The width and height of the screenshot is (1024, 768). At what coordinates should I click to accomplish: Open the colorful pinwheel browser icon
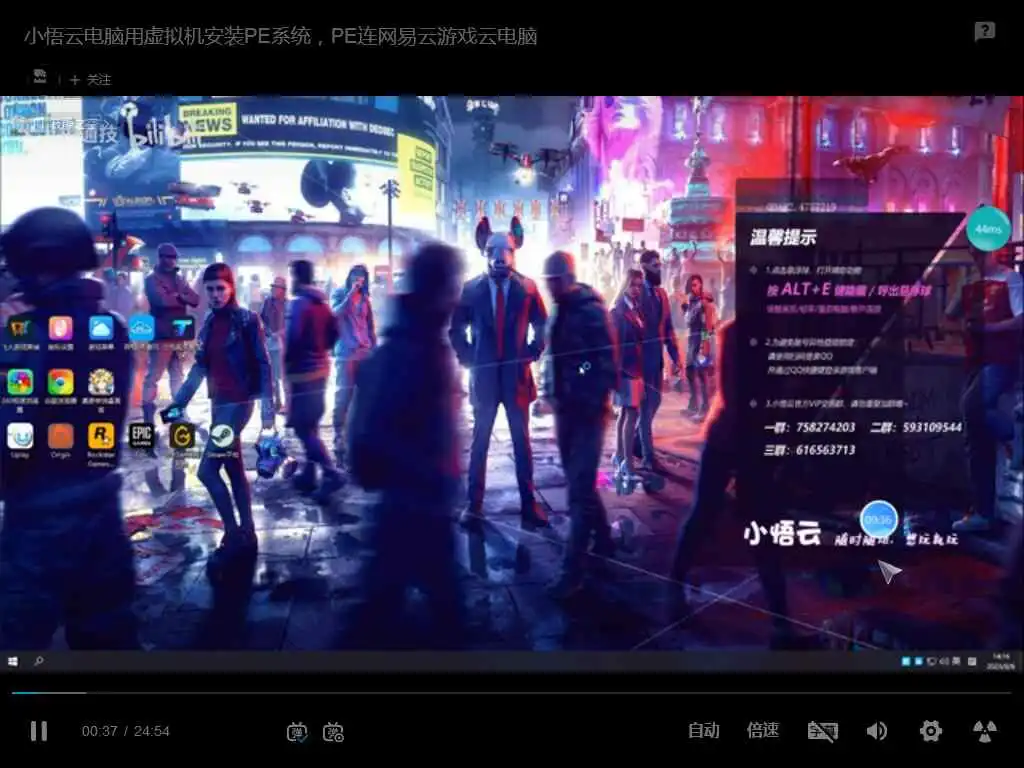[20, 382]
